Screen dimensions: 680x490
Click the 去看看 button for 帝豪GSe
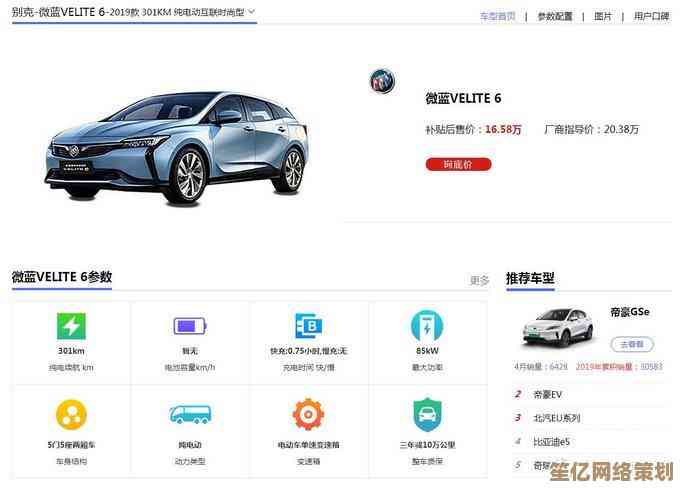[632, 344]
